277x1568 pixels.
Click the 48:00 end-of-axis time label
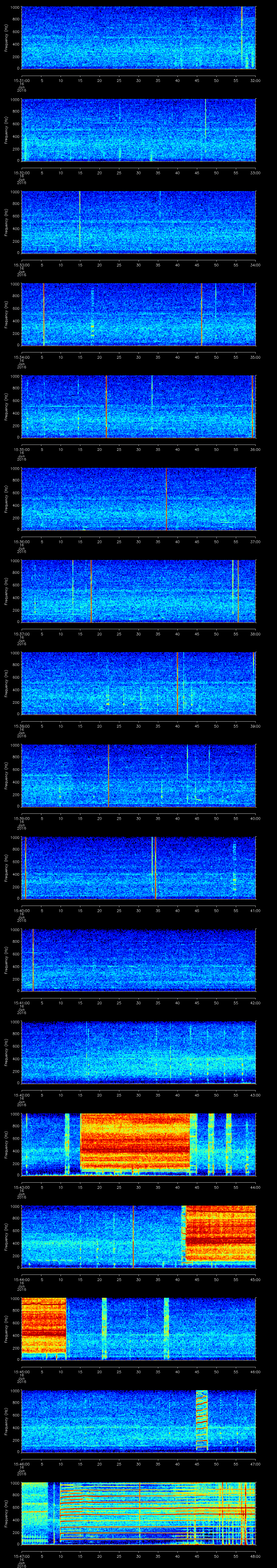(x=255, y=1556)
